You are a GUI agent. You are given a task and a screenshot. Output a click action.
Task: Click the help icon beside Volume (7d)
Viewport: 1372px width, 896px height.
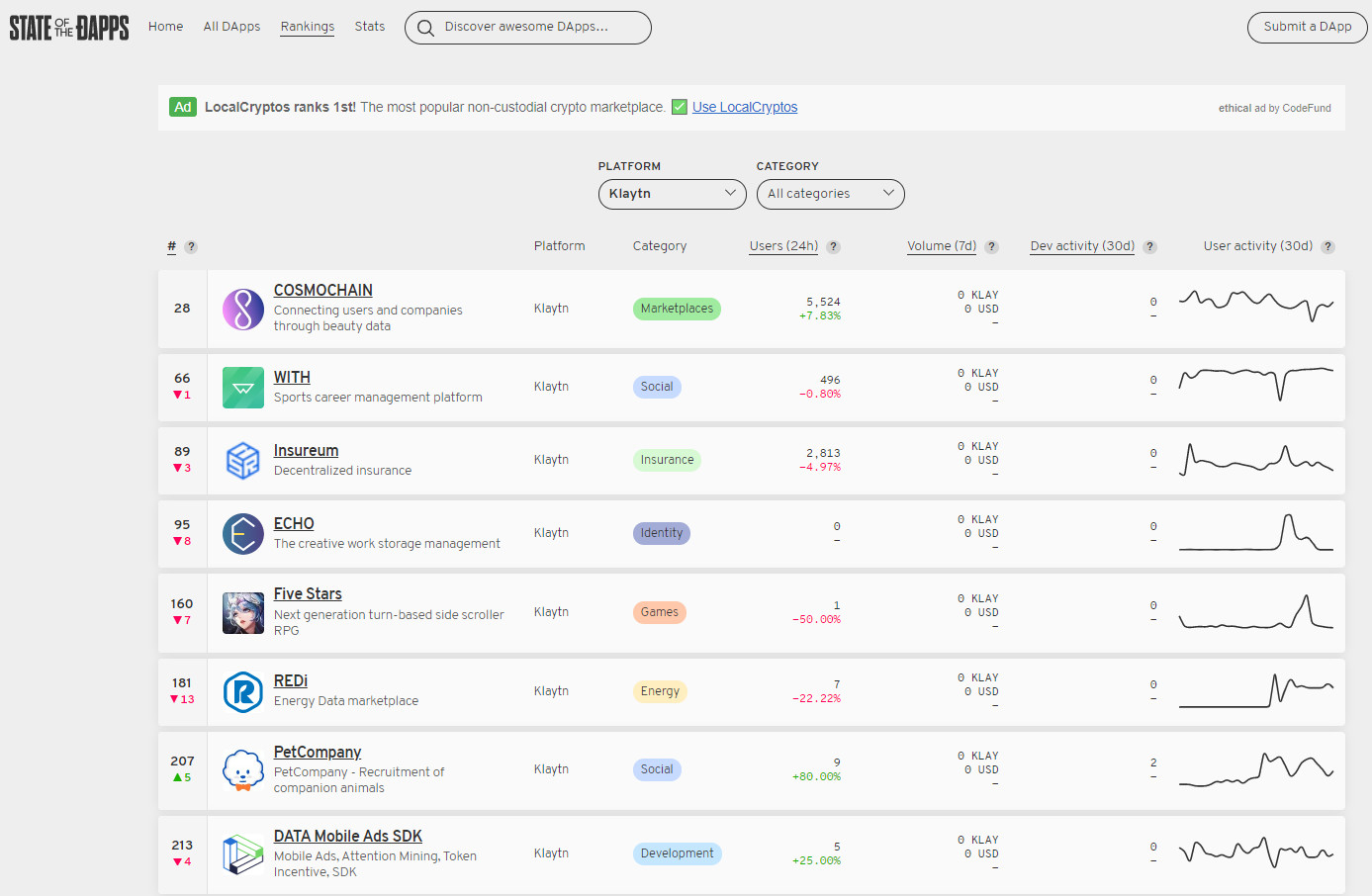(992, 247)
